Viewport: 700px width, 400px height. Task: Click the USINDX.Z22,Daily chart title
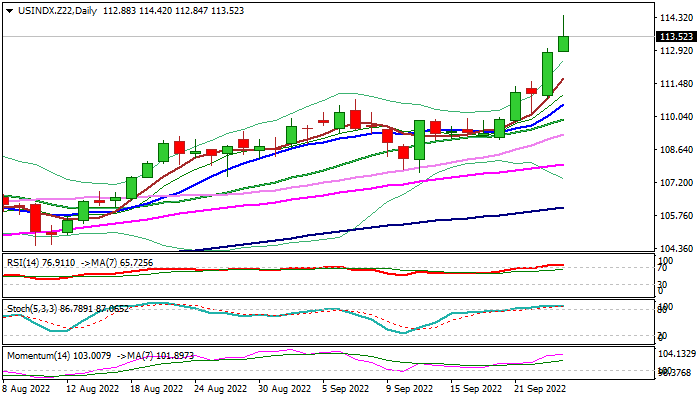[57, 11]
